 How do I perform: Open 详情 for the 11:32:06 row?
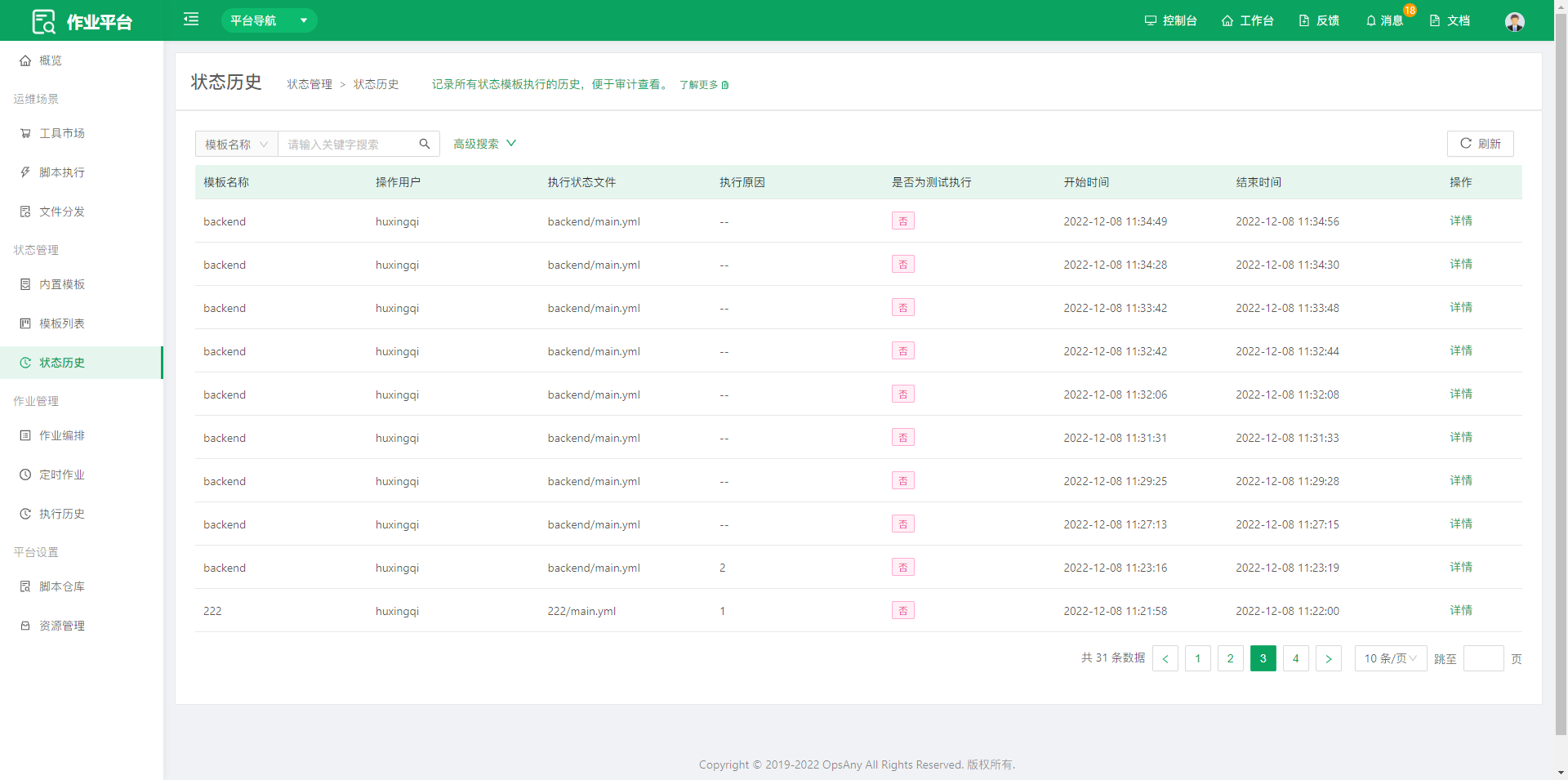1461,394
